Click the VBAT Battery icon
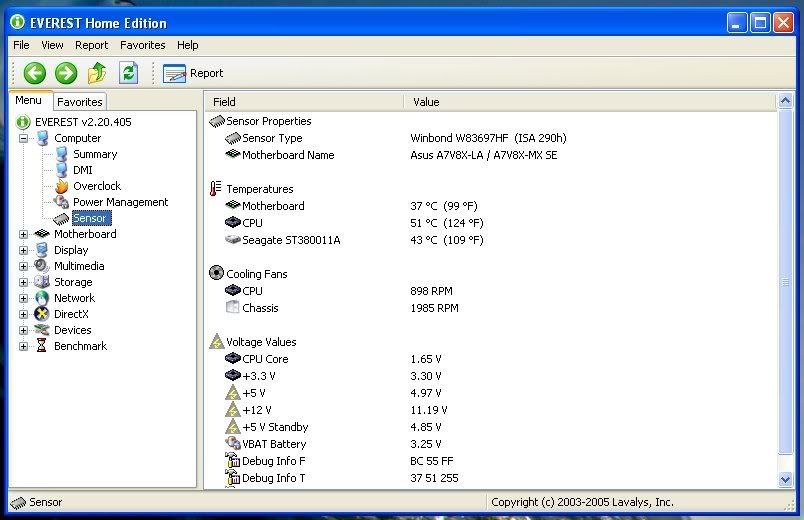This screenshot has width=804, height=520. [x=233, y=443]
